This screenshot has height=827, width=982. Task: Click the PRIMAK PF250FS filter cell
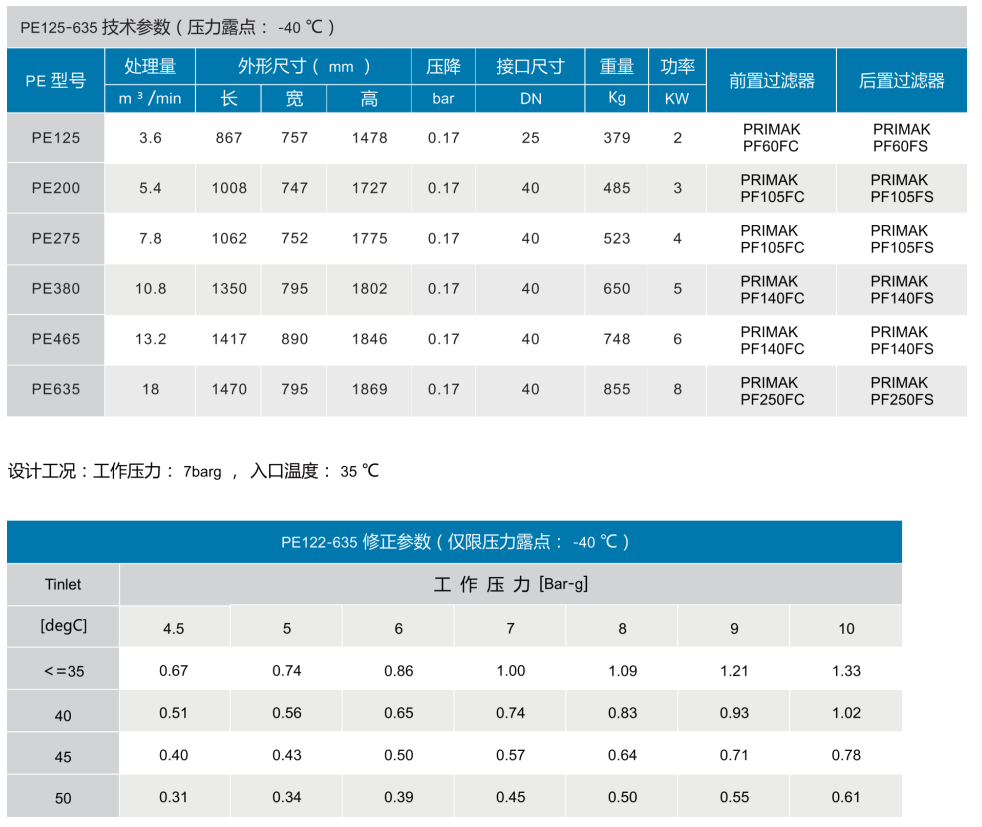pos(901,391)
